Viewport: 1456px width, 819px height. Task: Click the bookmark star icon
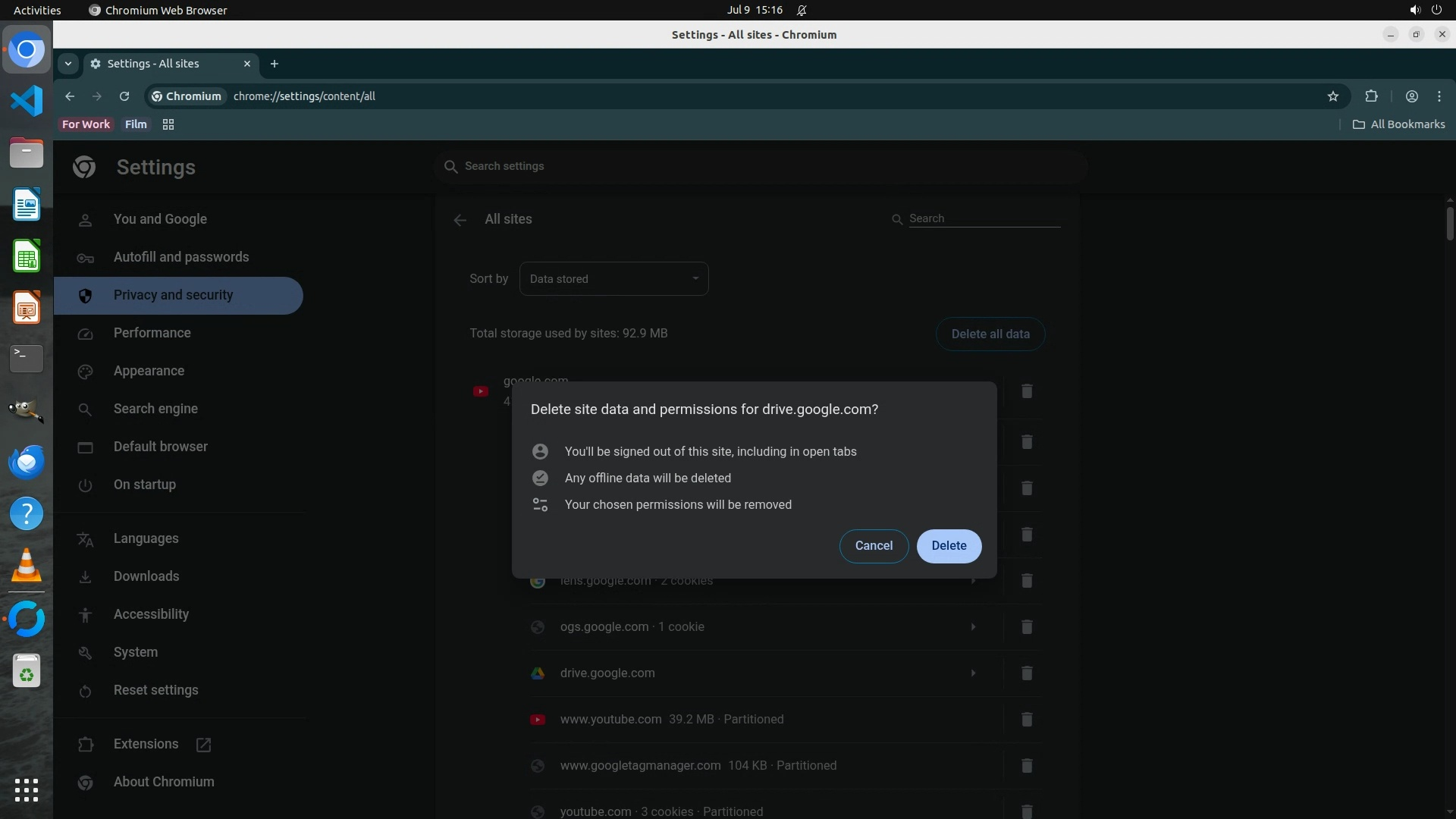1333,96
